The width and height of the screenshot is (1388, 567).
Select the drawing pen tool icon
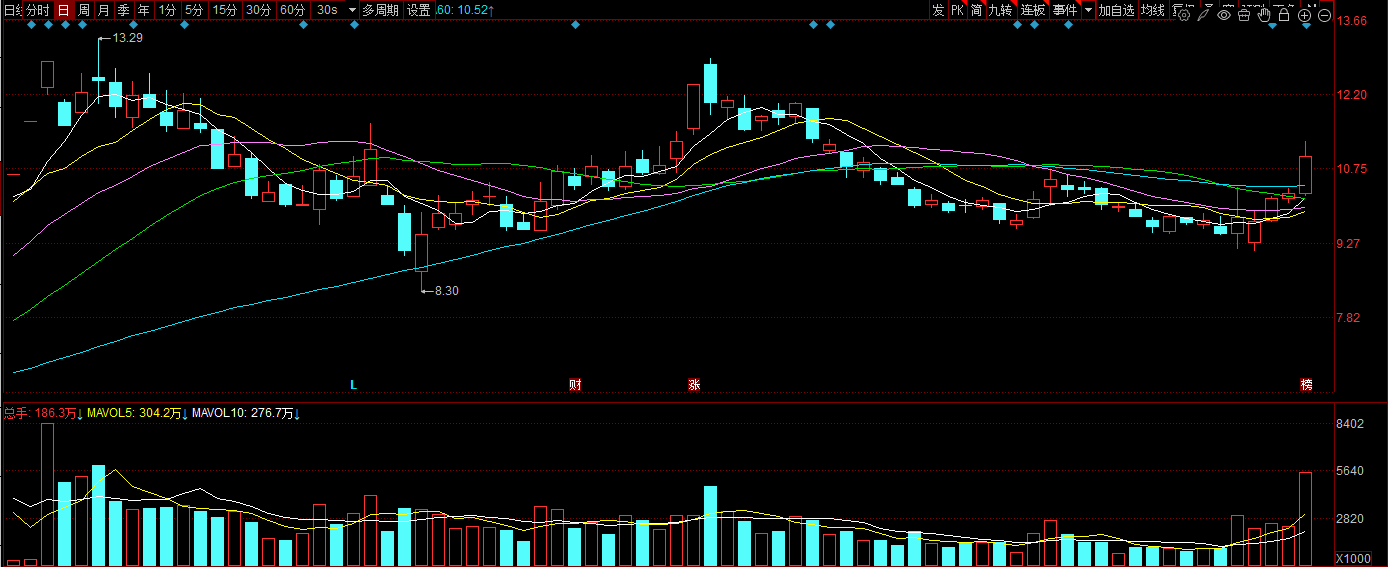click(1203, 15)
